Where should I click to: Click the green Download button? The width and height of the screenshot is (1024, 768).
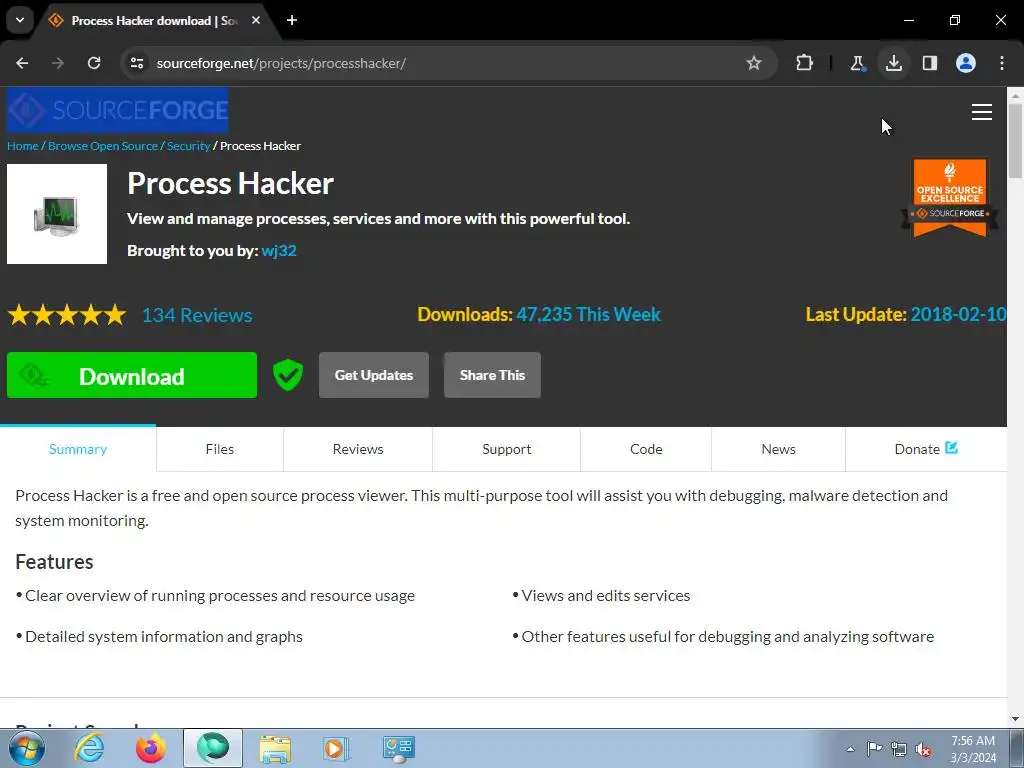tap(132, 375)
